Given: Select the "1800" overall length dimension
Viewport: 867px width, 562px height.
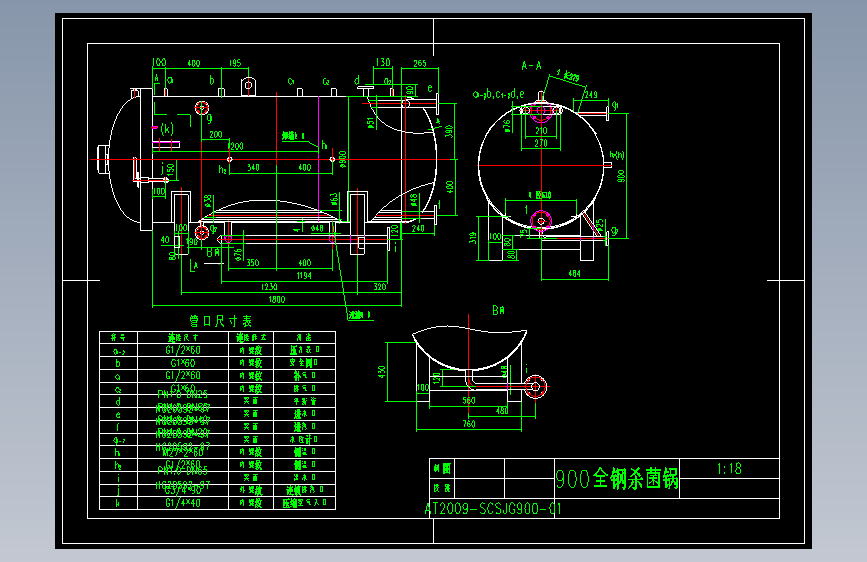Looking at the screenshot, I should [x=276, y=300].
